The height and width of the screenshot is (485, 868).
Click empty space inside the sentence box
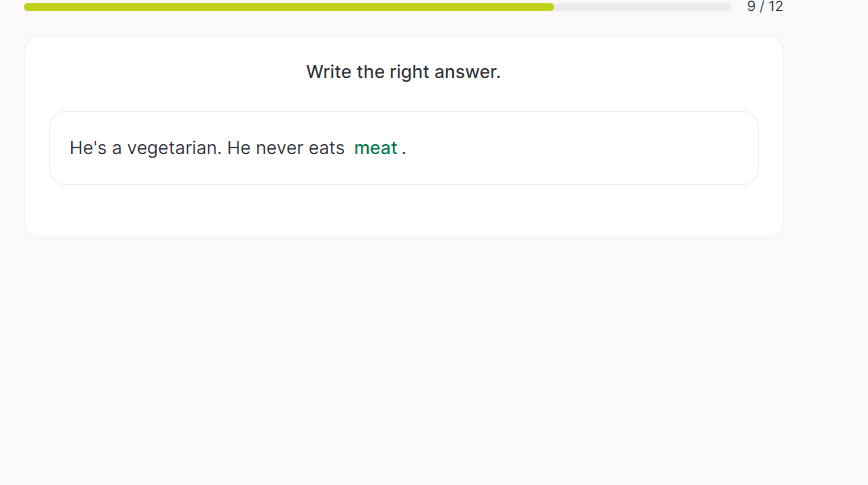580,148
